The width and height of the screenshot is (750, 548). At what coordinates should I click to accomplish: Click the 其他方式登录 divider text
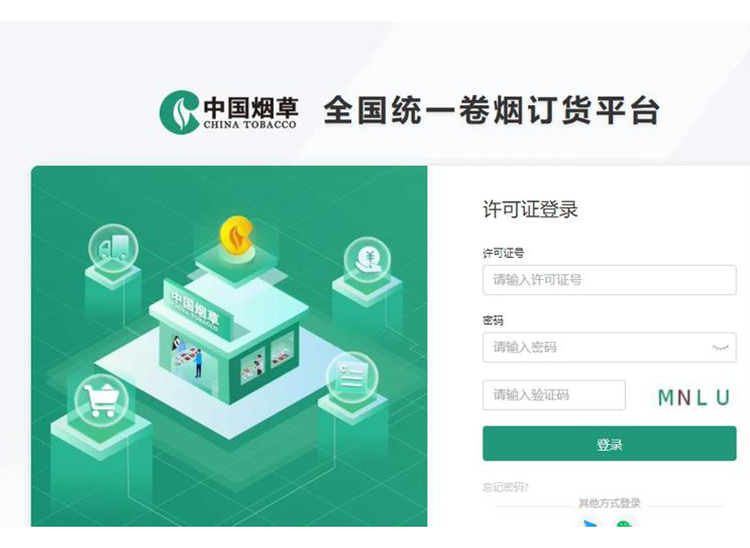coord(609,503)
